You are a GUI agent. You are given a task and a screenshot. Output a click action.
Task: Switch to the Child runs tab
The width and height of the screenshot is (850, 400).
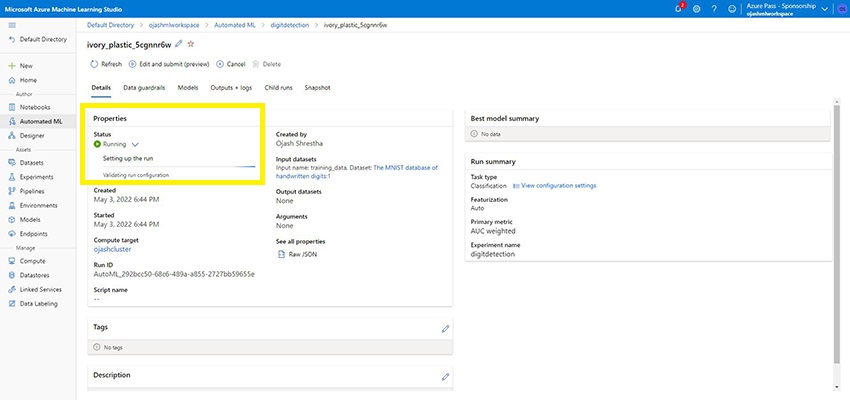tap(280, 88)
